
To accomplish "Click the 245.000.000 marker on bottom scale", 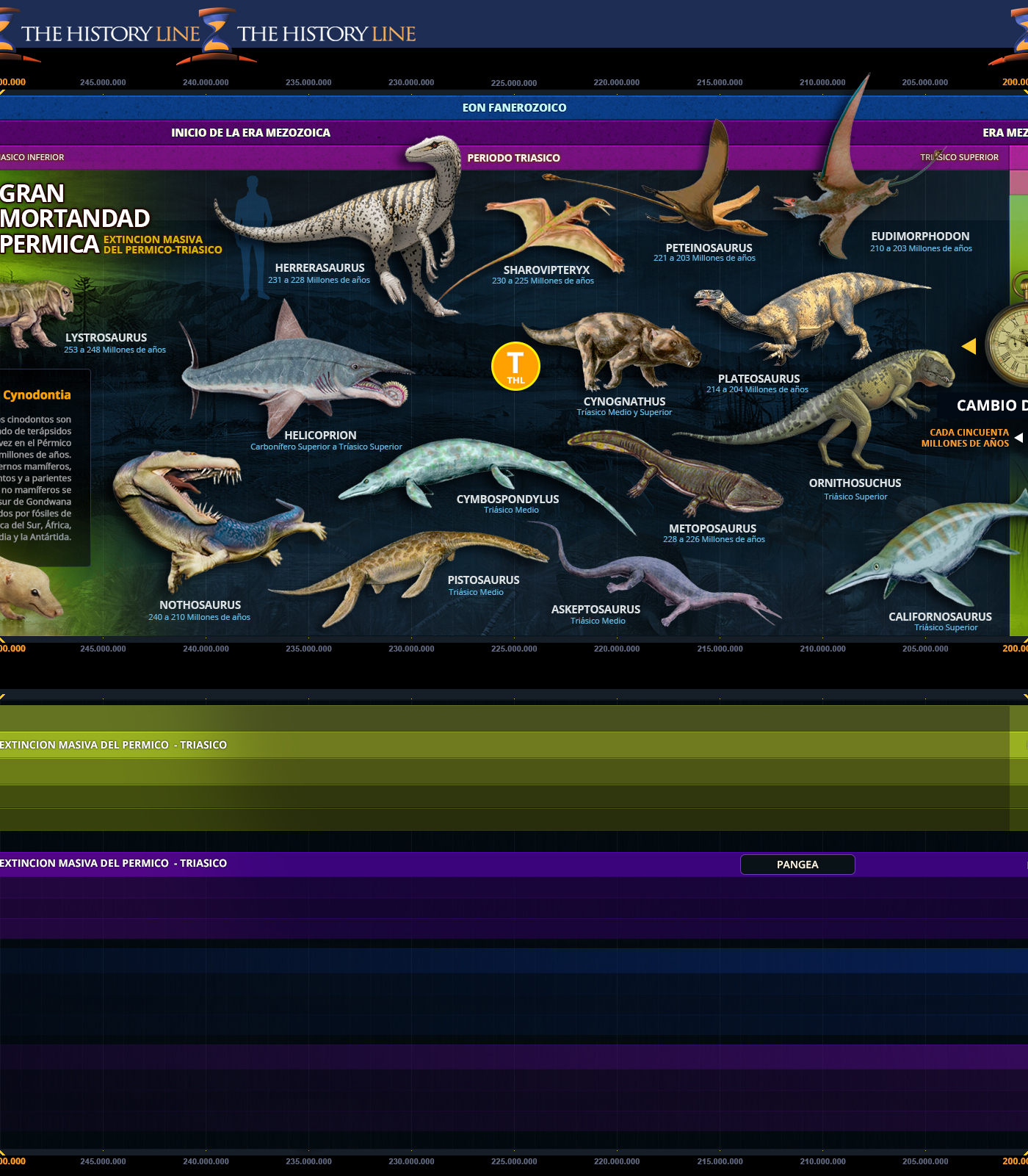I will (103, 1161).
